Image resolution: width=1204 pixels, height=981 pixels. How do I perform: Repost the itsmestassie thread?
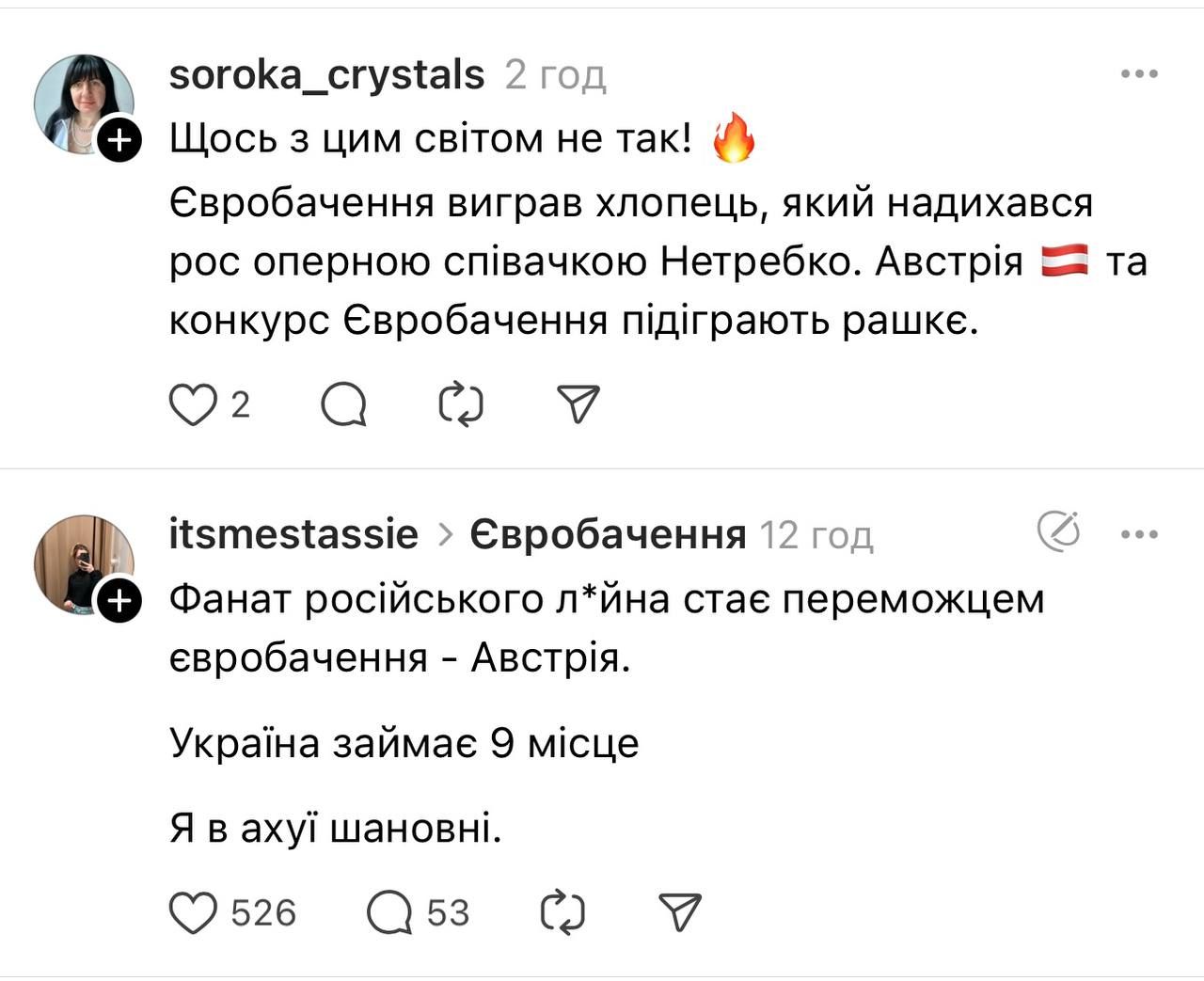563,912
